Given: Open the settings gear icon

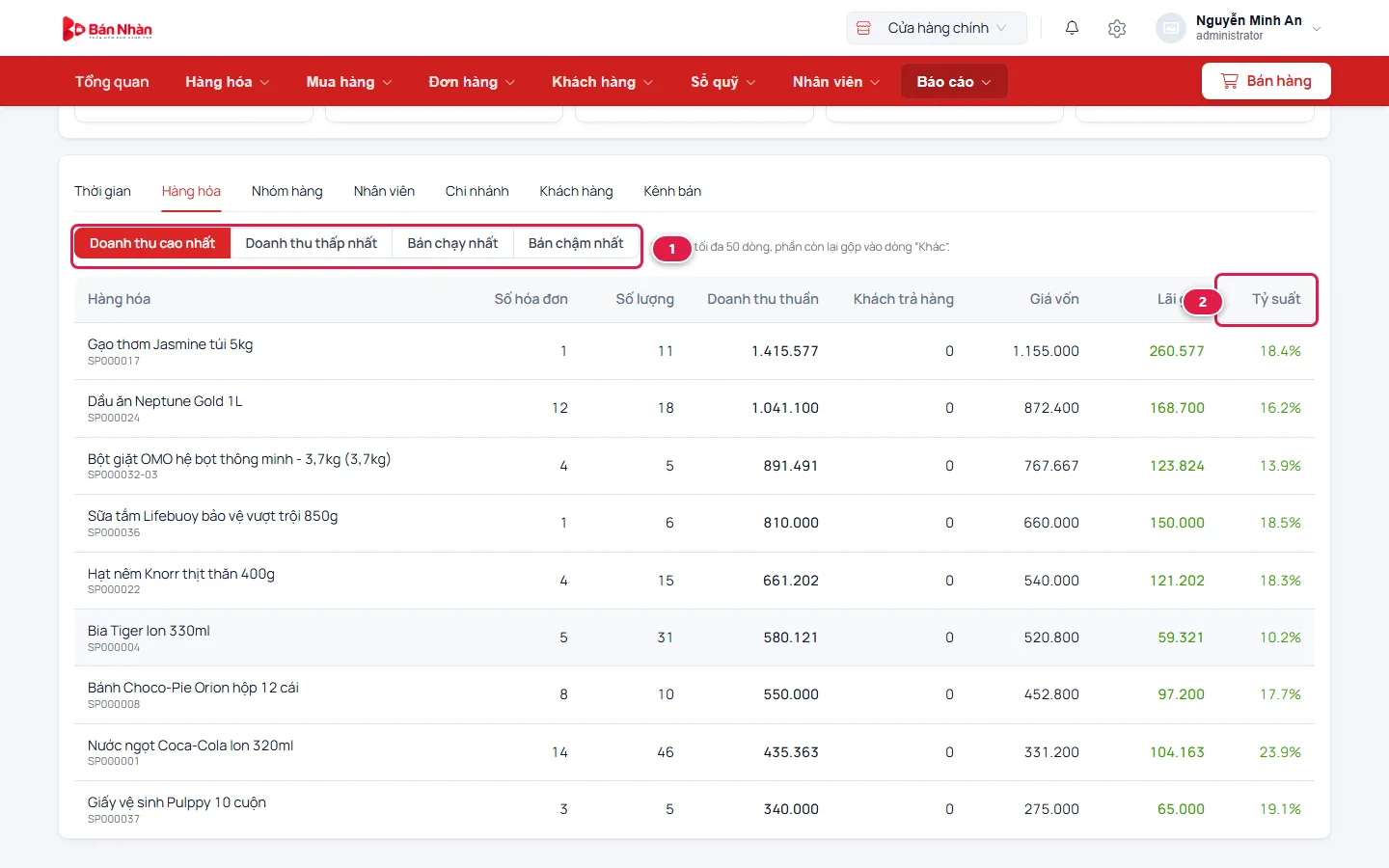Looking at the screenshot, I should [x=1117, y=28].
